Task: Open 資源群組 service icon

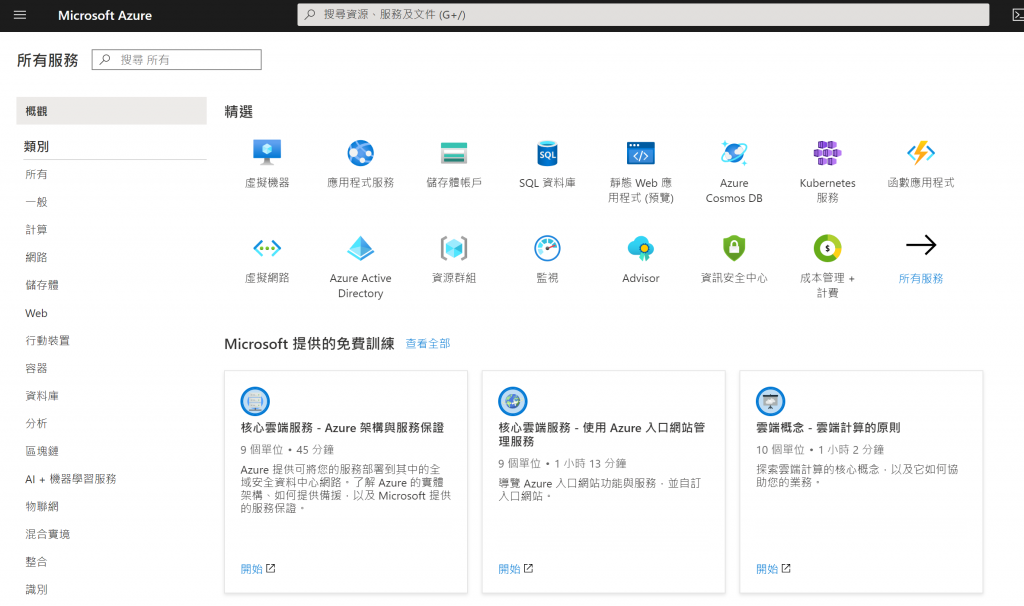Action: (x=454, y=248)
